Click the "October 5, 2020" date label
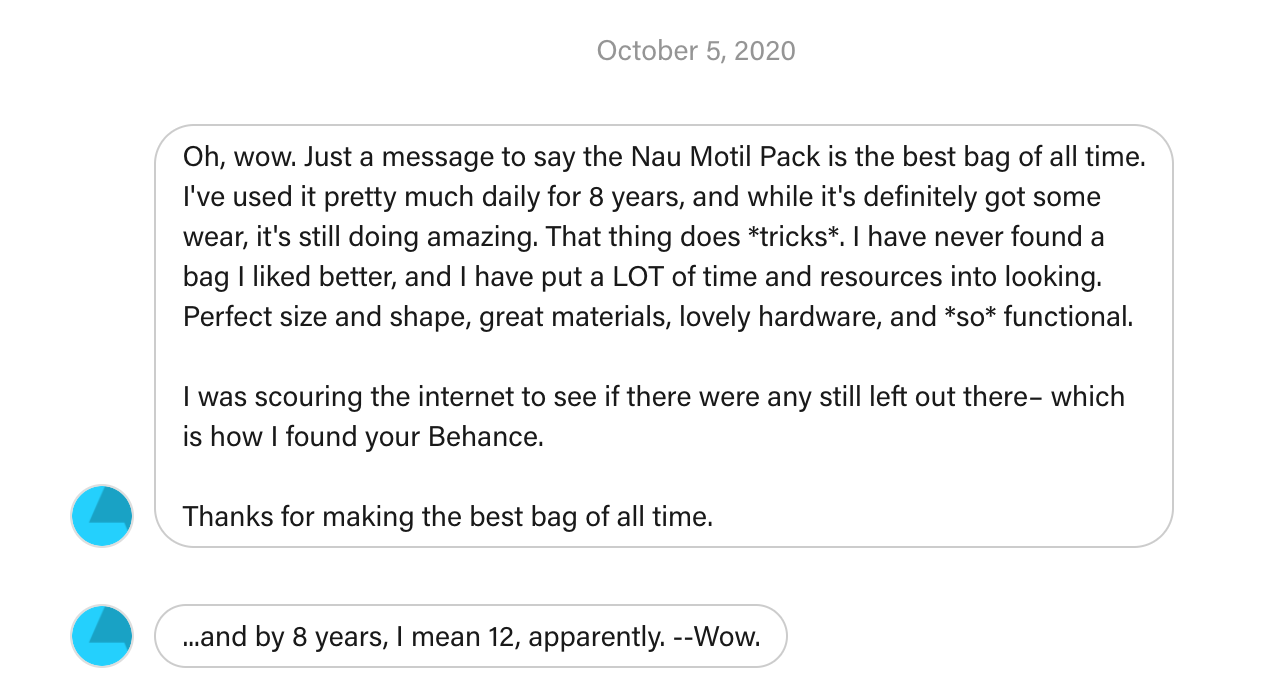This screenshot has width=1266, height=696. (696, 50)
